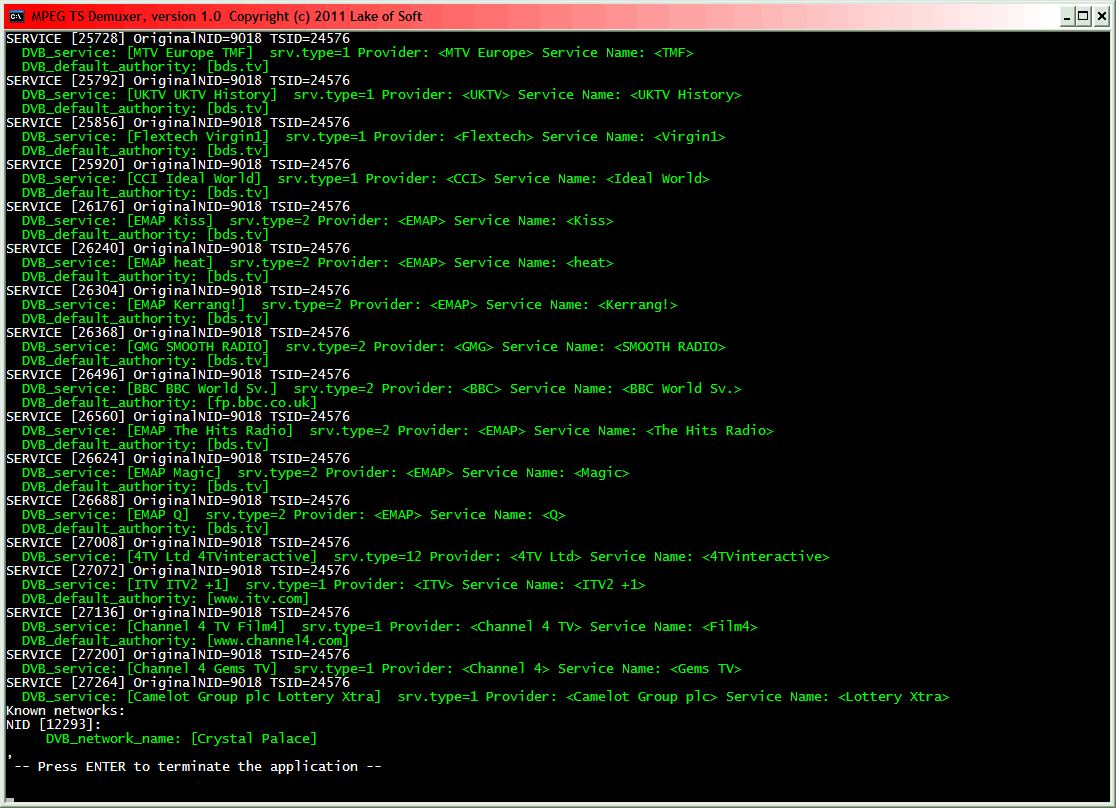Select the SERVICE [26176] line
This screenshot has height=808, width=1116.
coord(178,206)
